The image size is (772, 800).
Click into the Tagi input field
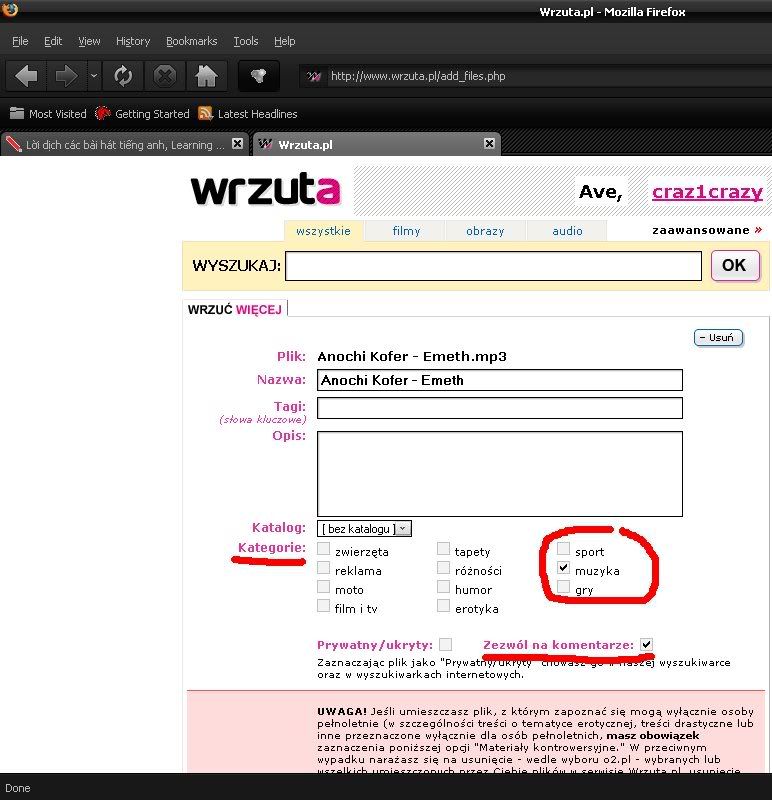coord(499,408)
